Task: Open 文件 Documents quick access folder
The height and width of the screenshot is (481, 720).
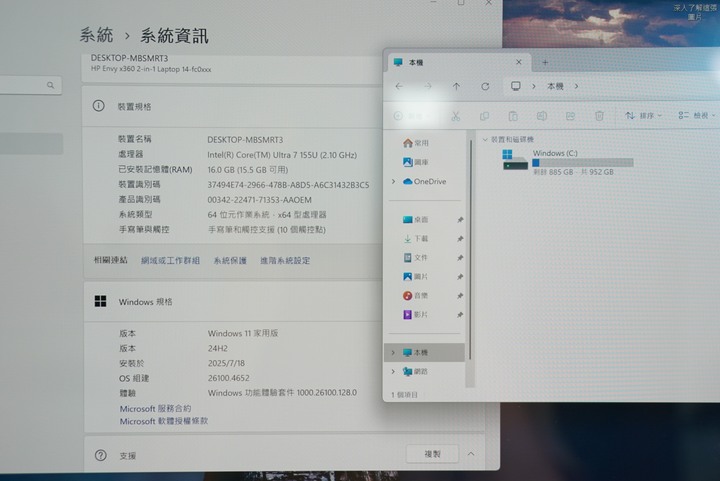Action: pos(415,257)
